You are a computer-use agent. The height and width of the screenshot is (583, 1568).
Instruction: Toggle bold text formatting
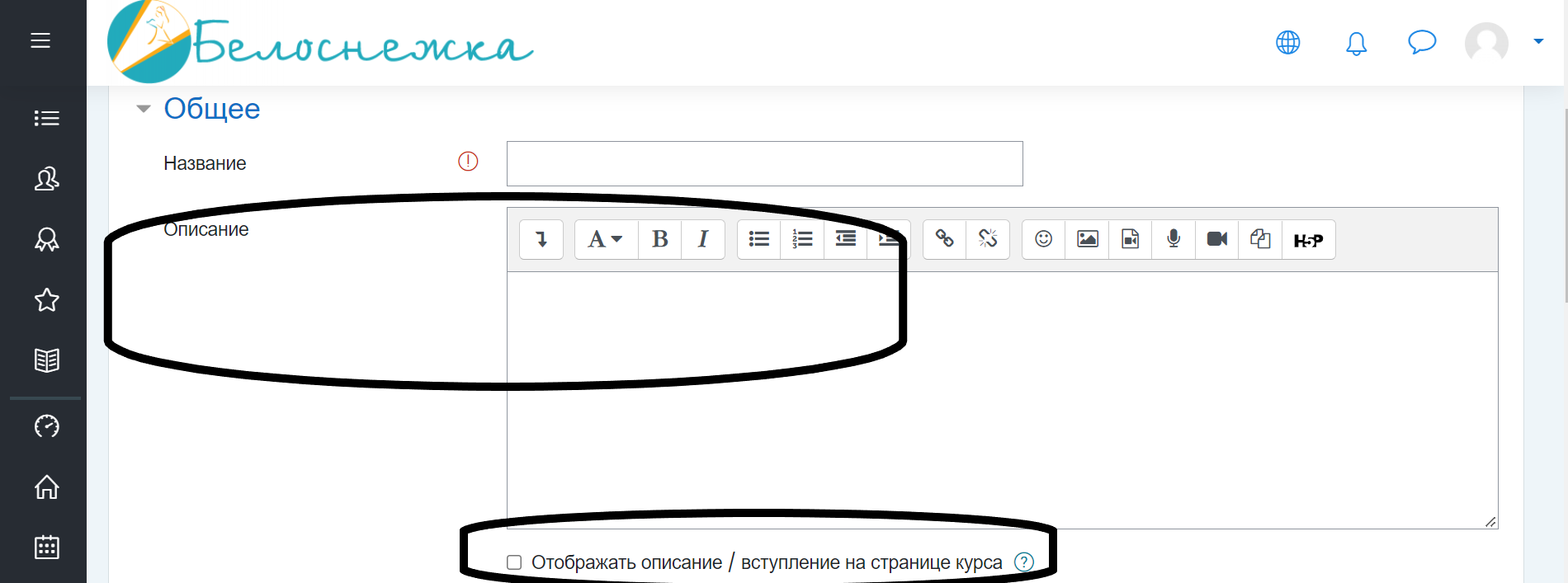(x=659, y=239)
